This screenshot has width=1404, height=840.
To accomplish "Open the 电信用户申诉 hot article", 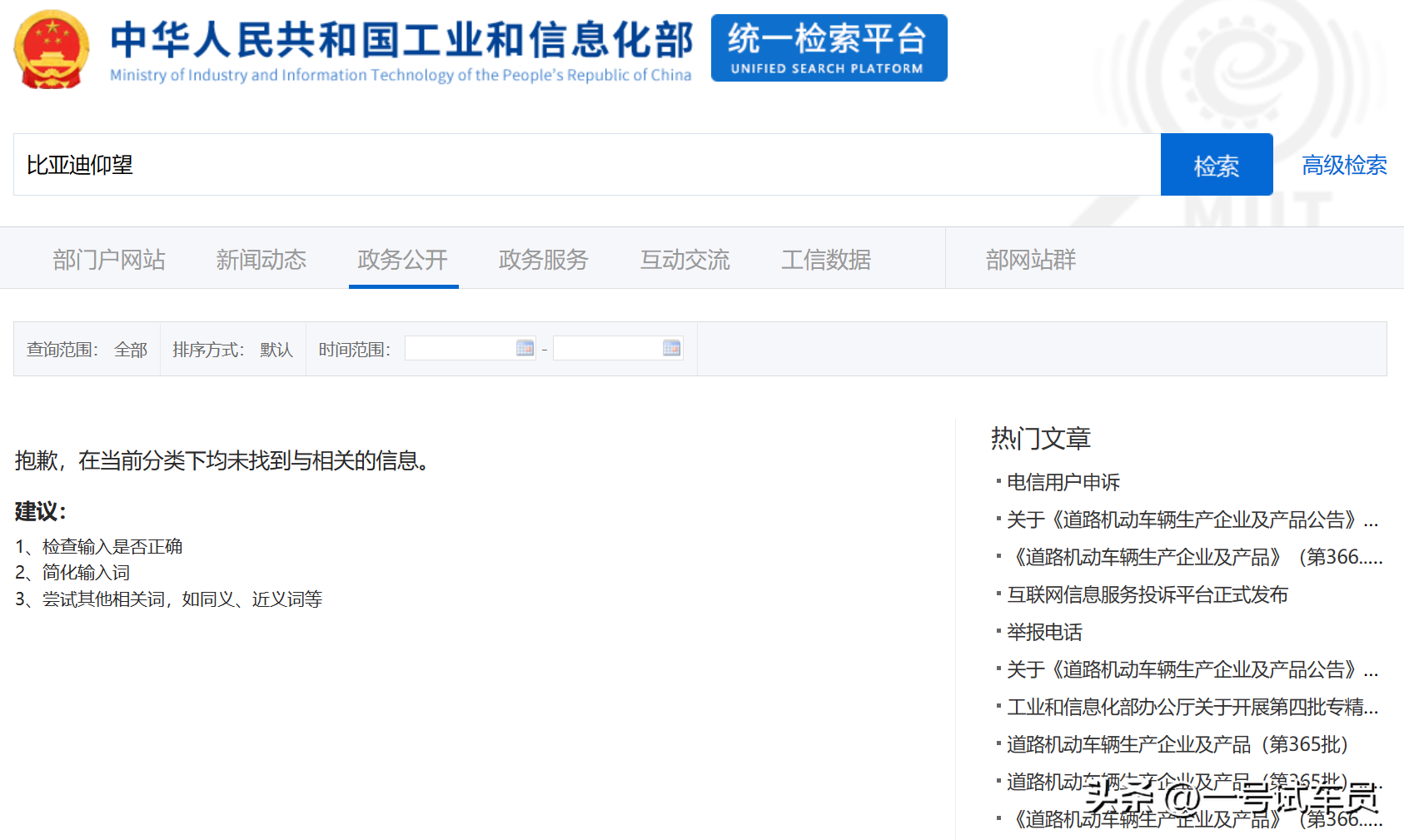I will tap(1063, 482).
